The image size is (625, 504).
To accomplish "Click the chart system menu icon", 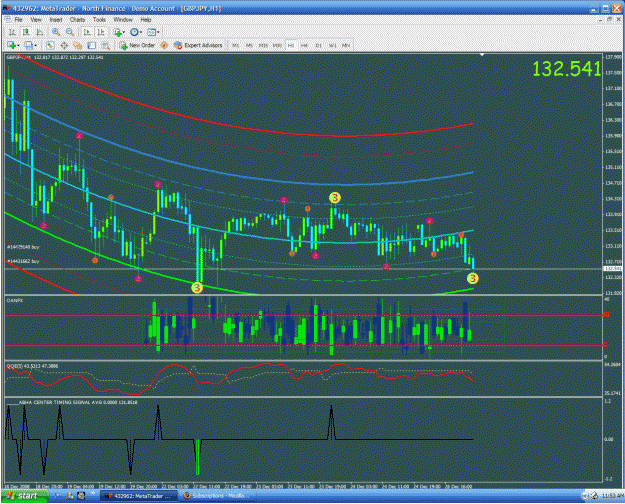I will 8,20.
